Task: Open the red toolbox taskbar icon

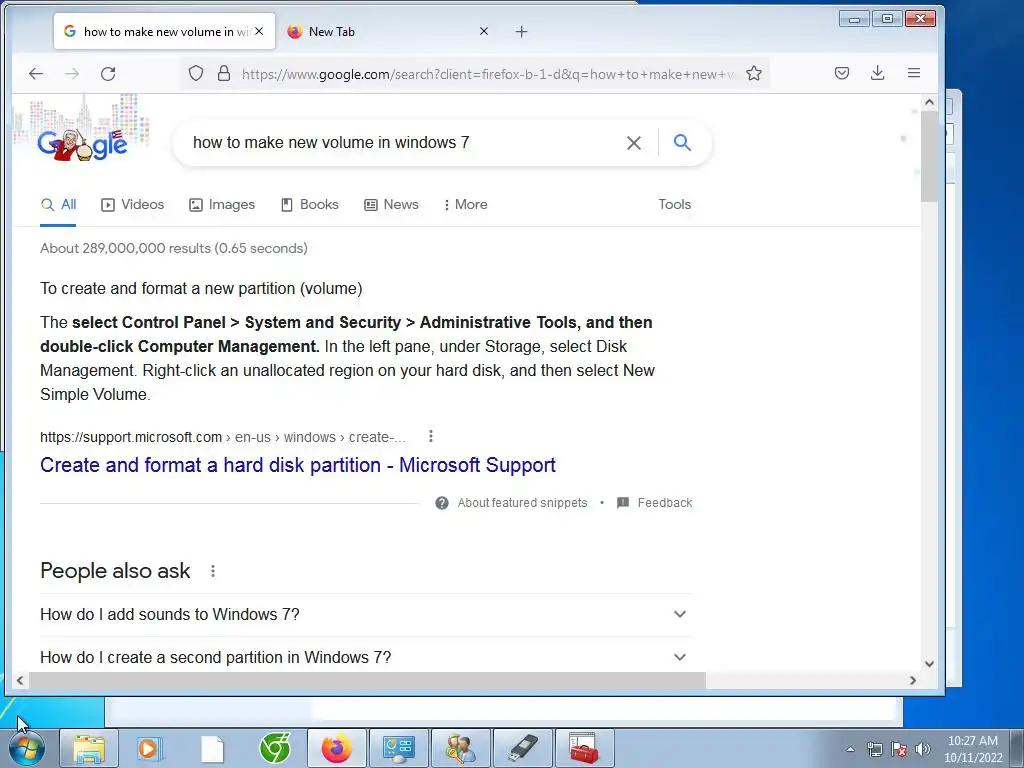Action: coord(584,748)
